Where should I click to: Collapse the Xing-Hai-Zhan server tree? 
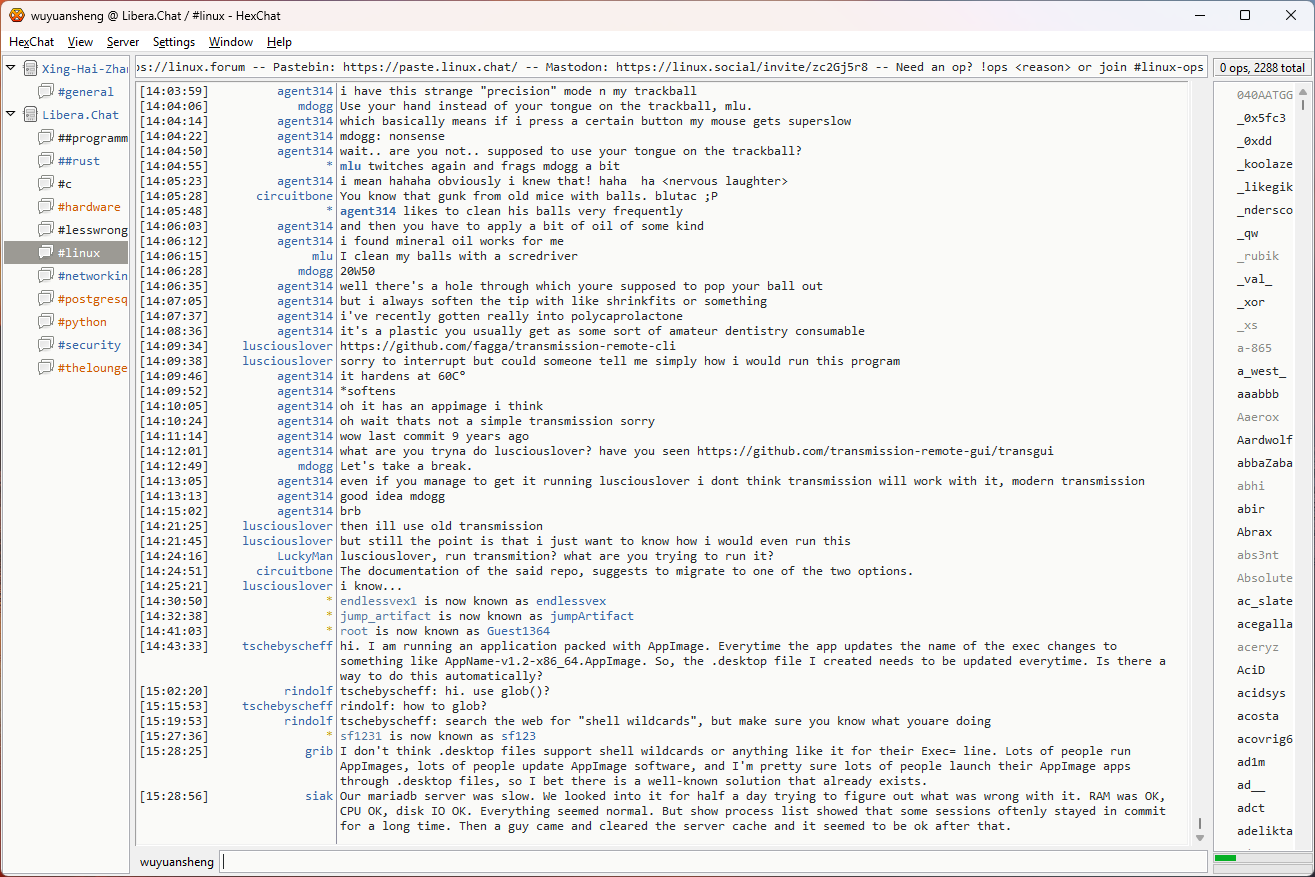(11, 69)
